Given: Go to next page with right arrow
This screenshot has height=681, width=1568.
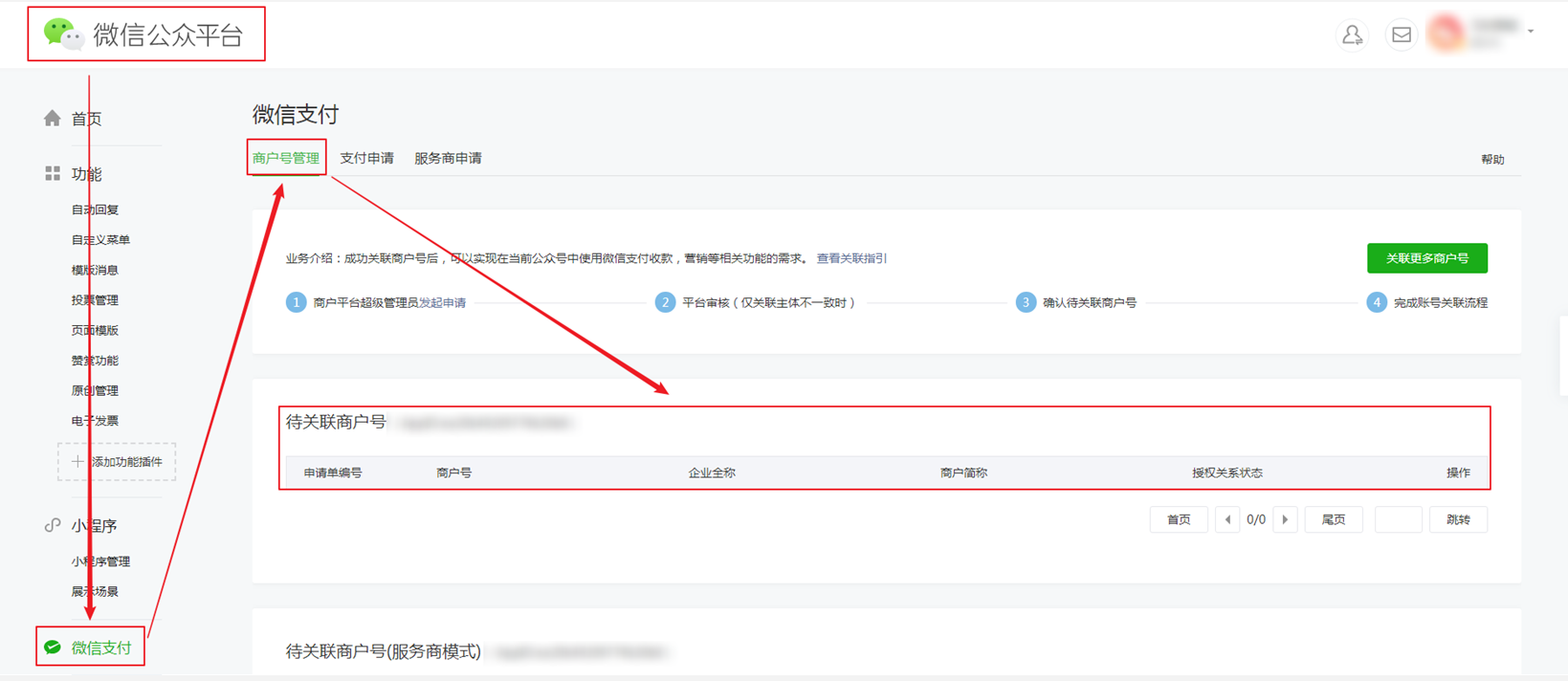Looking at the screenshot, I should [x=1285, y=519].
